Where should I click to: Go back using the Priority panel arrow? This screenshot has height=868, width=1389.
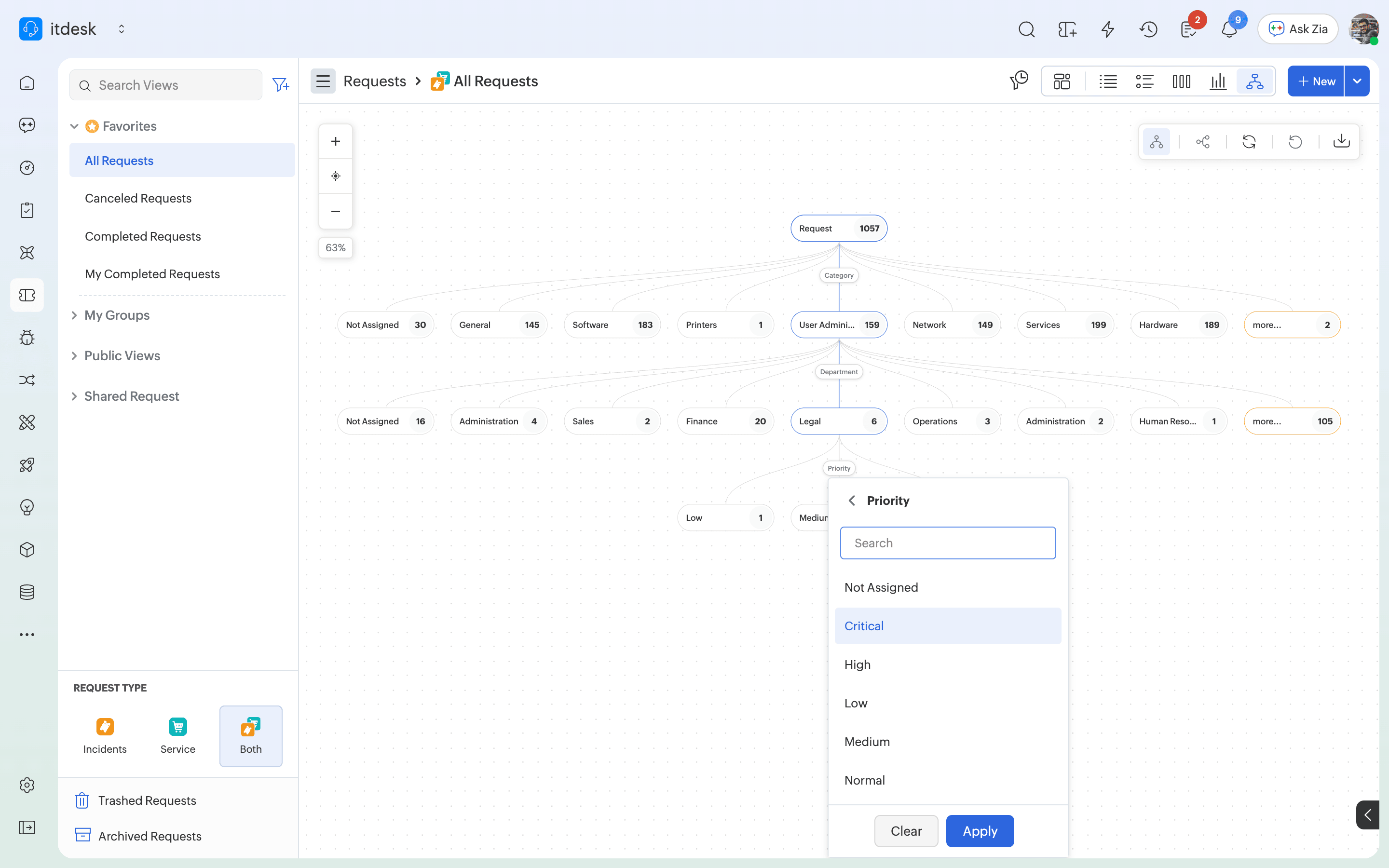pos(852,501)
